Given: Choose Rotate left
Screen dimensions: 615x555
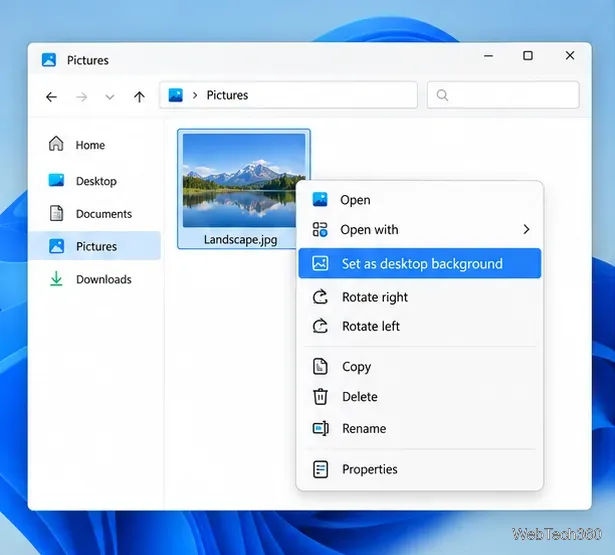Looking at the screenshot, I should (420, 326).
